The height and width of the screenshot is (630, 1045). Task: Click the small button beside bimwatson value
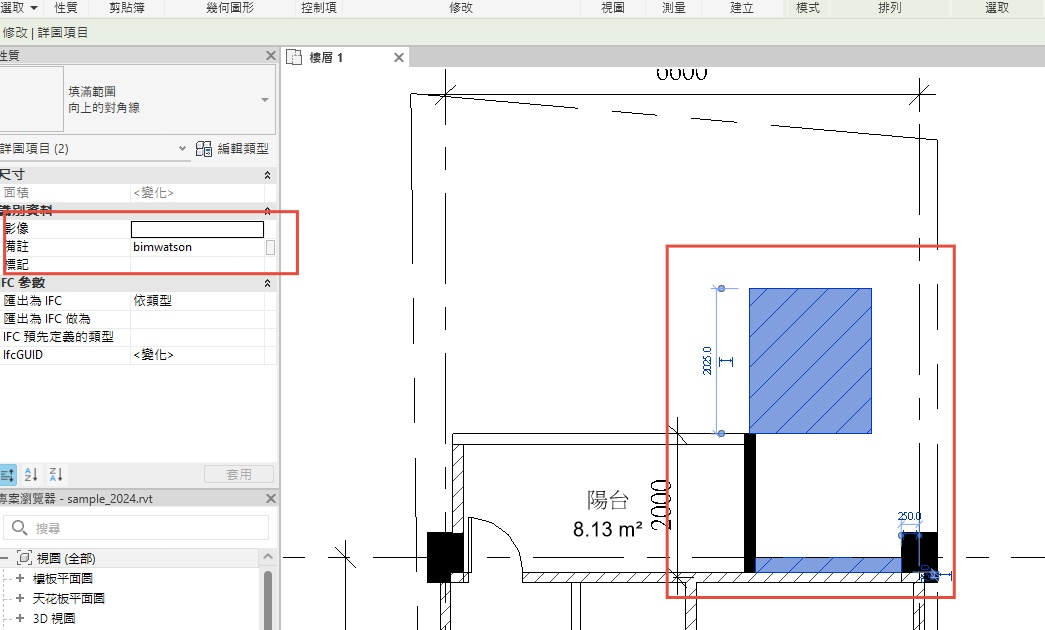pyautogui.click(x=270, y=247)
